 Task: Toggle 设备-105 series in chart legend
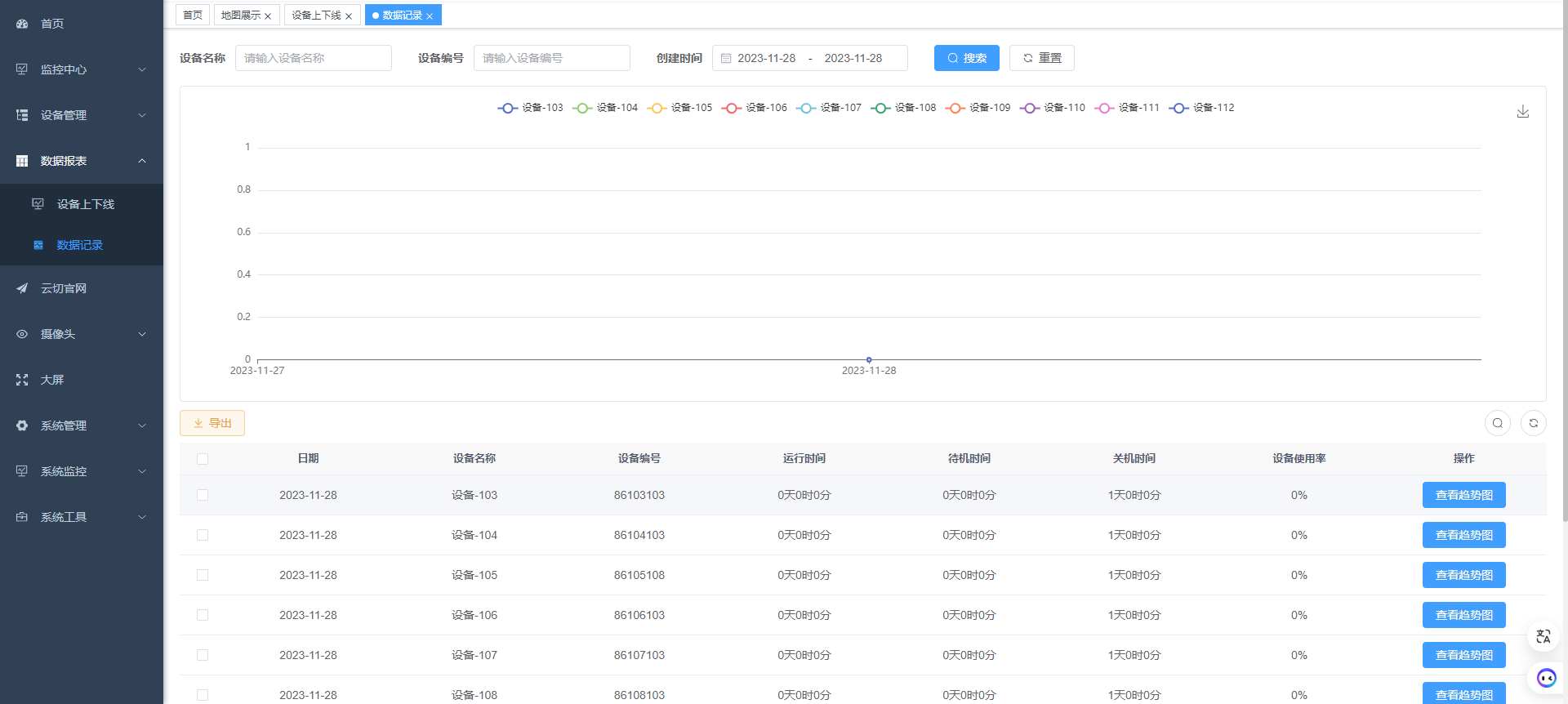click(x=679, y=108)
